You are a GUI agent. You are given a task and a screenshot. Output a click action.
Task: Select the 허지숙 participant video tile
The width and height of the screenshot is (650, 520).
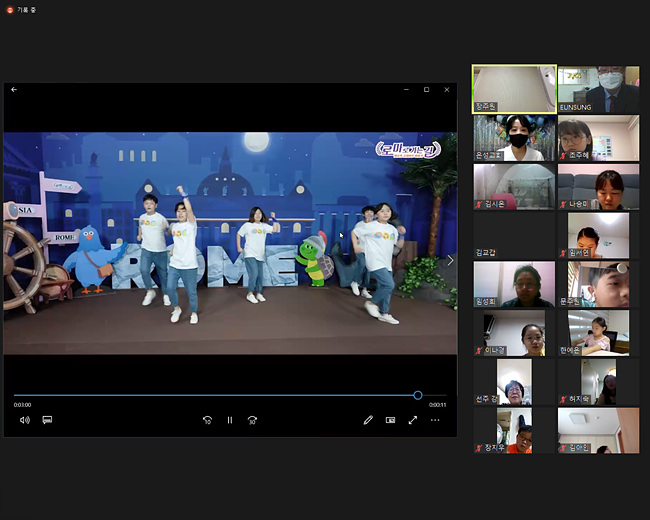[x=598, y=381]
